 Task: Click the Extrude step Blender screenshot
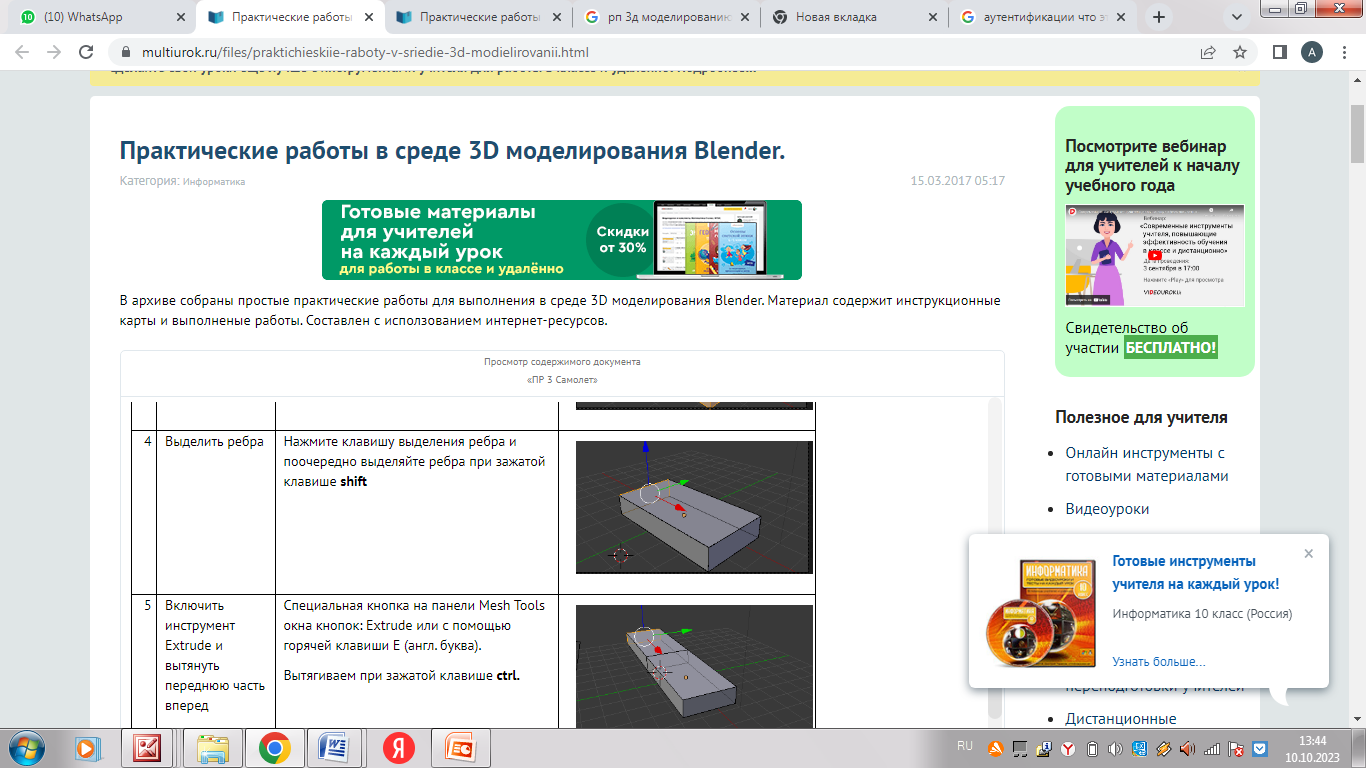(x=695, y=666)
